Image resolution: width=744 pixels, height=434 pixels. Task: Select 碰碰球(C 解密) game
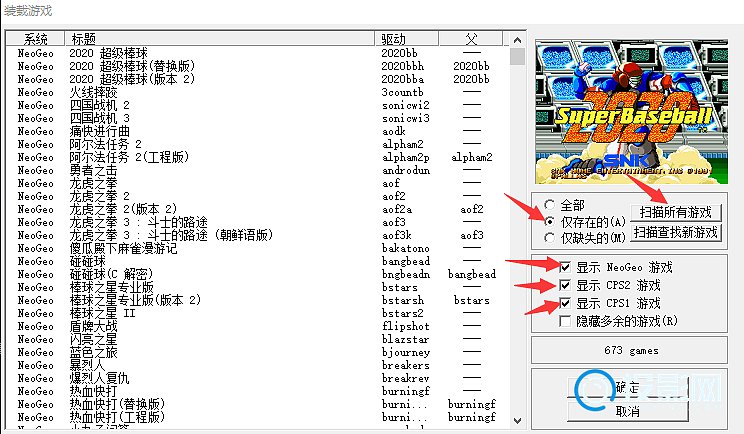[257, 274]
